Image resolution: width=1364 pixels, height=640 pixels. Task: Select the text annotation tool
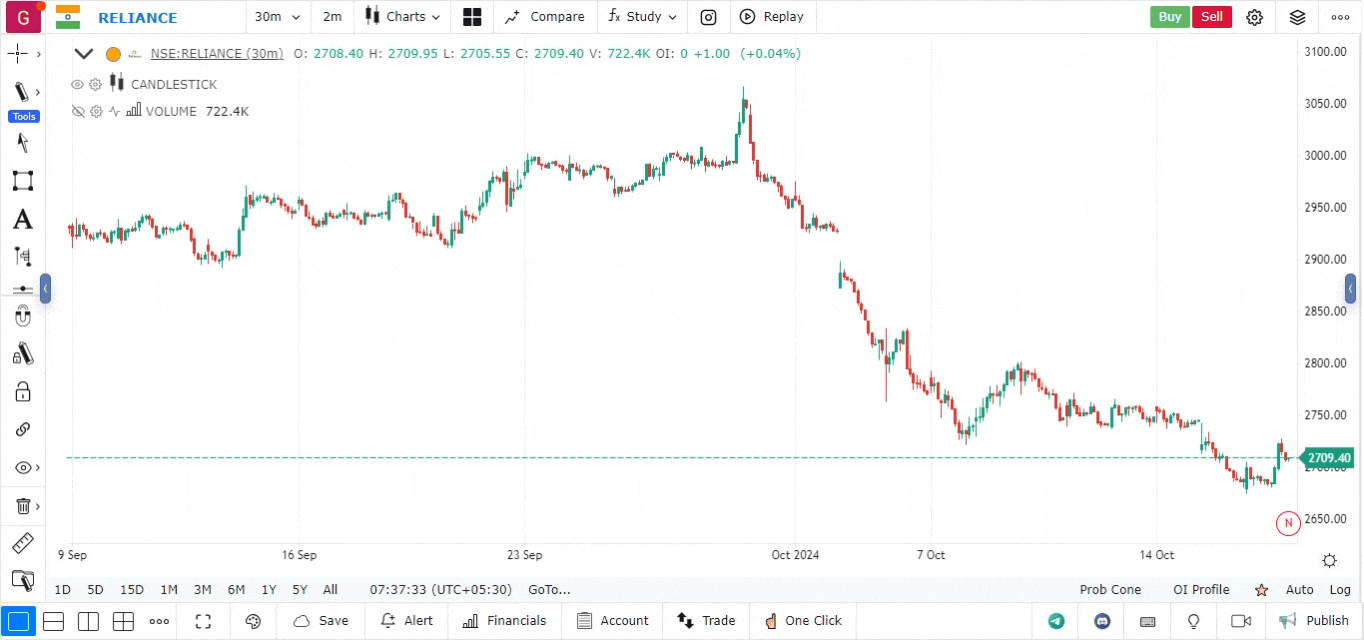[22, 219]
